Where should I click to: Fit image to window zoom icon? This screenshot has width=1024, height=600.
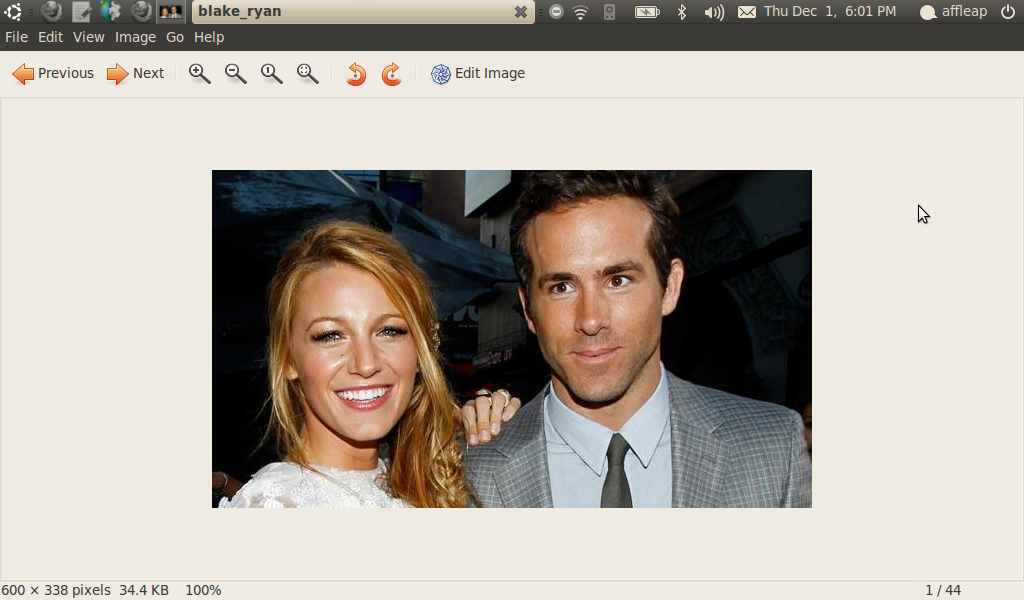[308, 74]
